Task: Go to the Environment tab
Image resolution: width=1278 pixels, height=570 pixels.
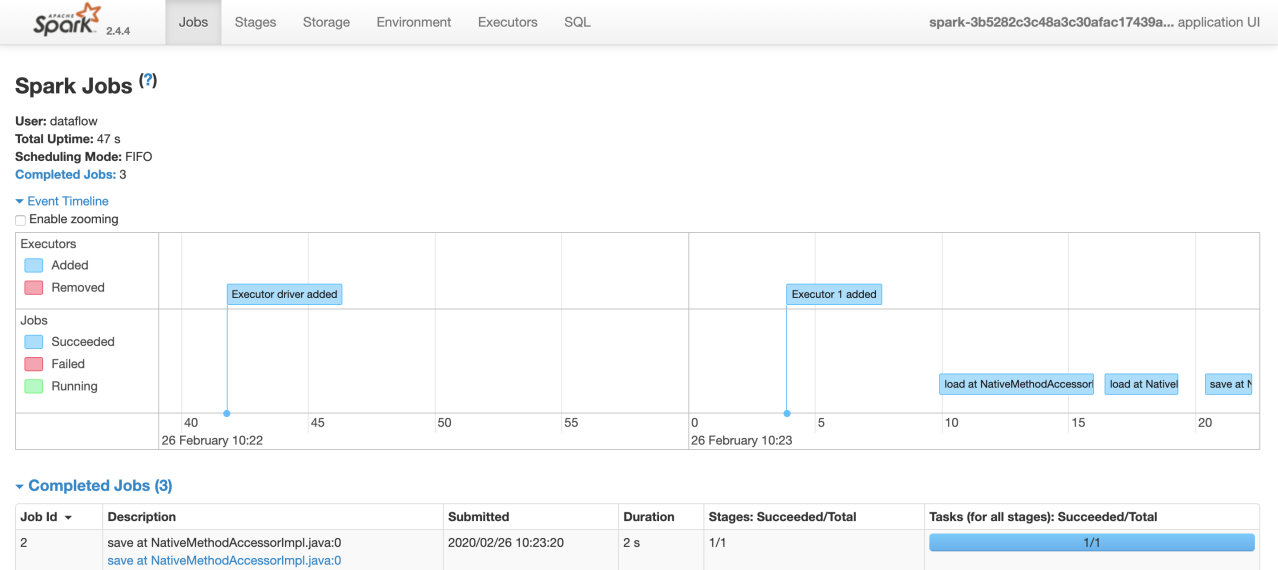Action: tap(414, 22)
